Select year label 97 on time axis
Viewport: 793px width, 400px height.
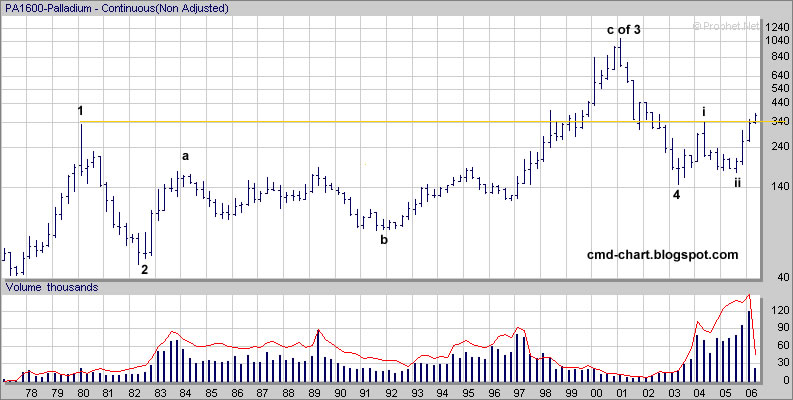519,393
